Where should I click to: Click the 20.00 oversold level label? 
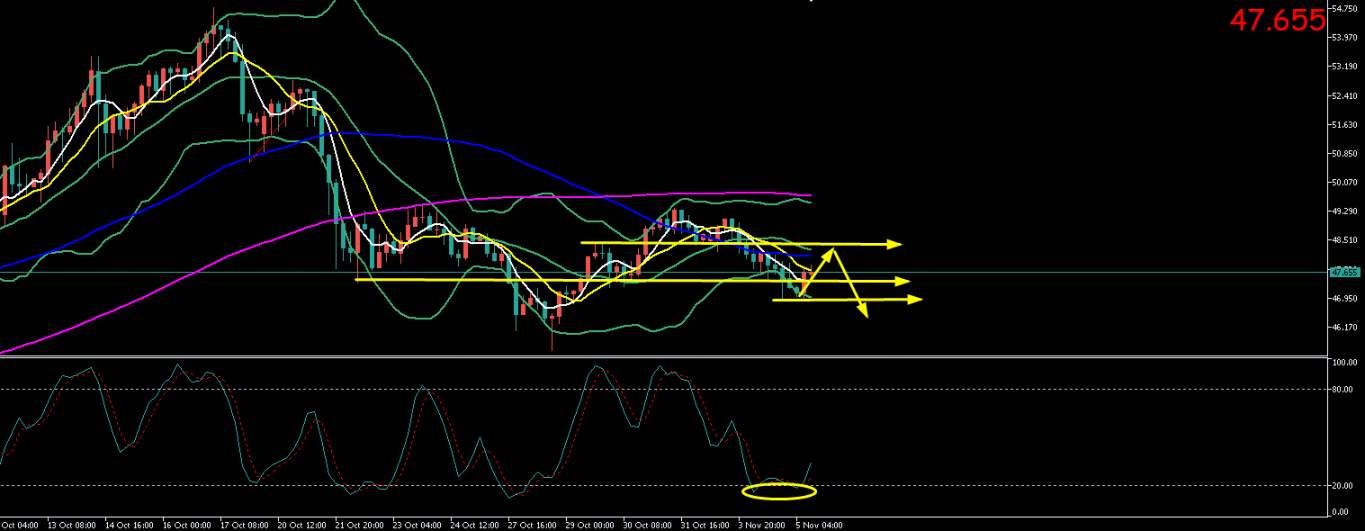(1343, 485)
